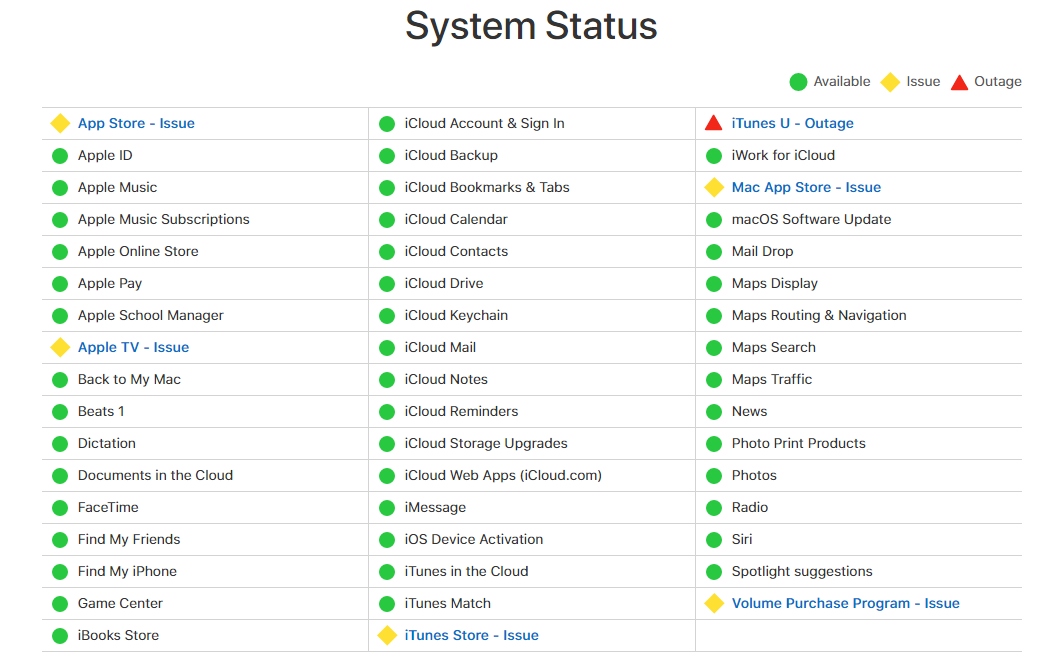
Task: Click the Apple Music Subscriptions row text
Action: [163, 219]
